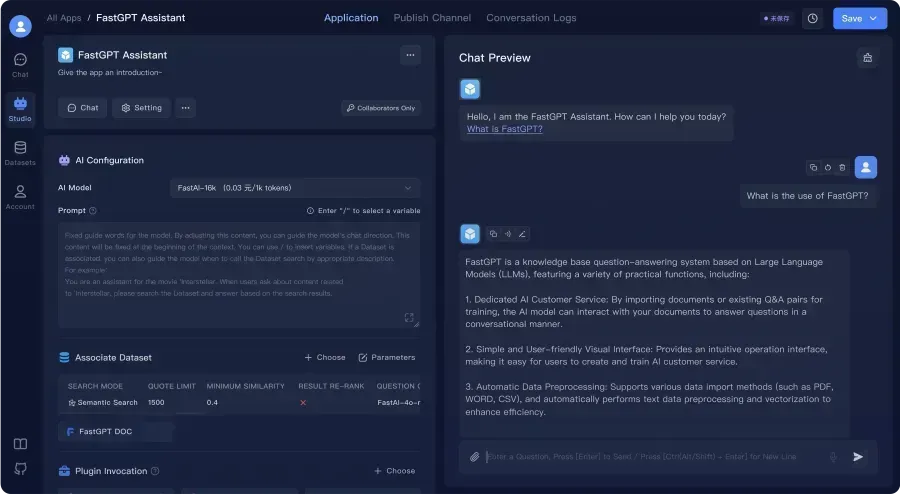Click the FastGPT Assistant app cube icon
900x494 pixels.
pyautogui.click(x=65, y=55)
